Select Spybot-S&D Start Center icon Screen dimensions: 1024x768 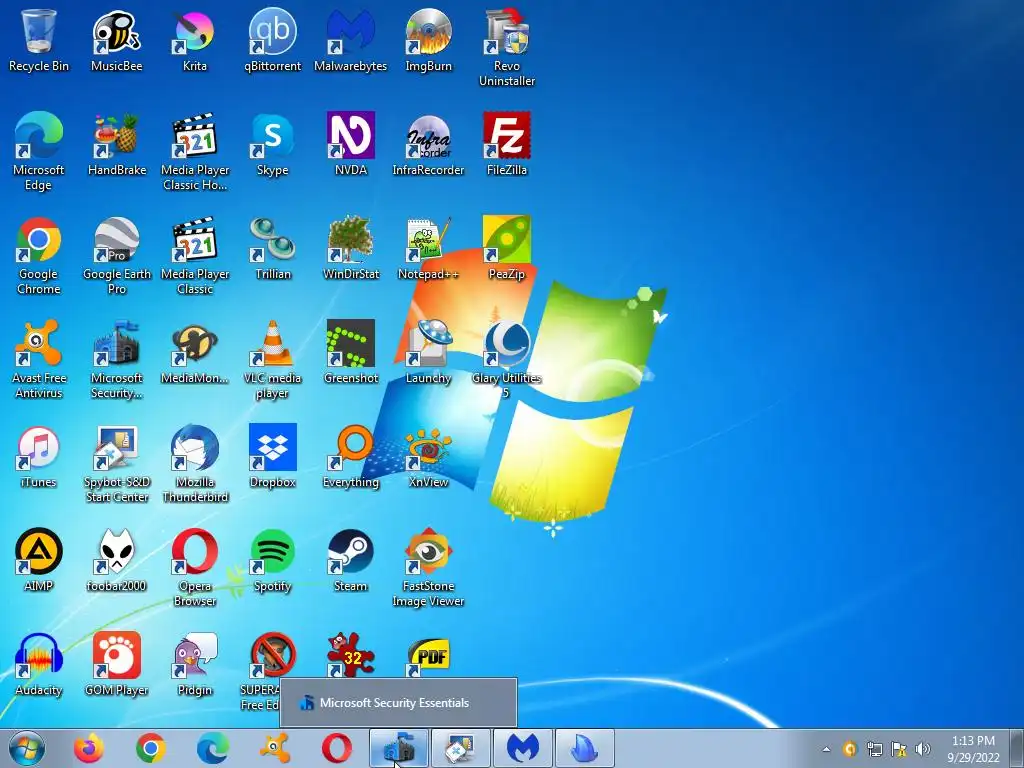click(x=117, y=464)
